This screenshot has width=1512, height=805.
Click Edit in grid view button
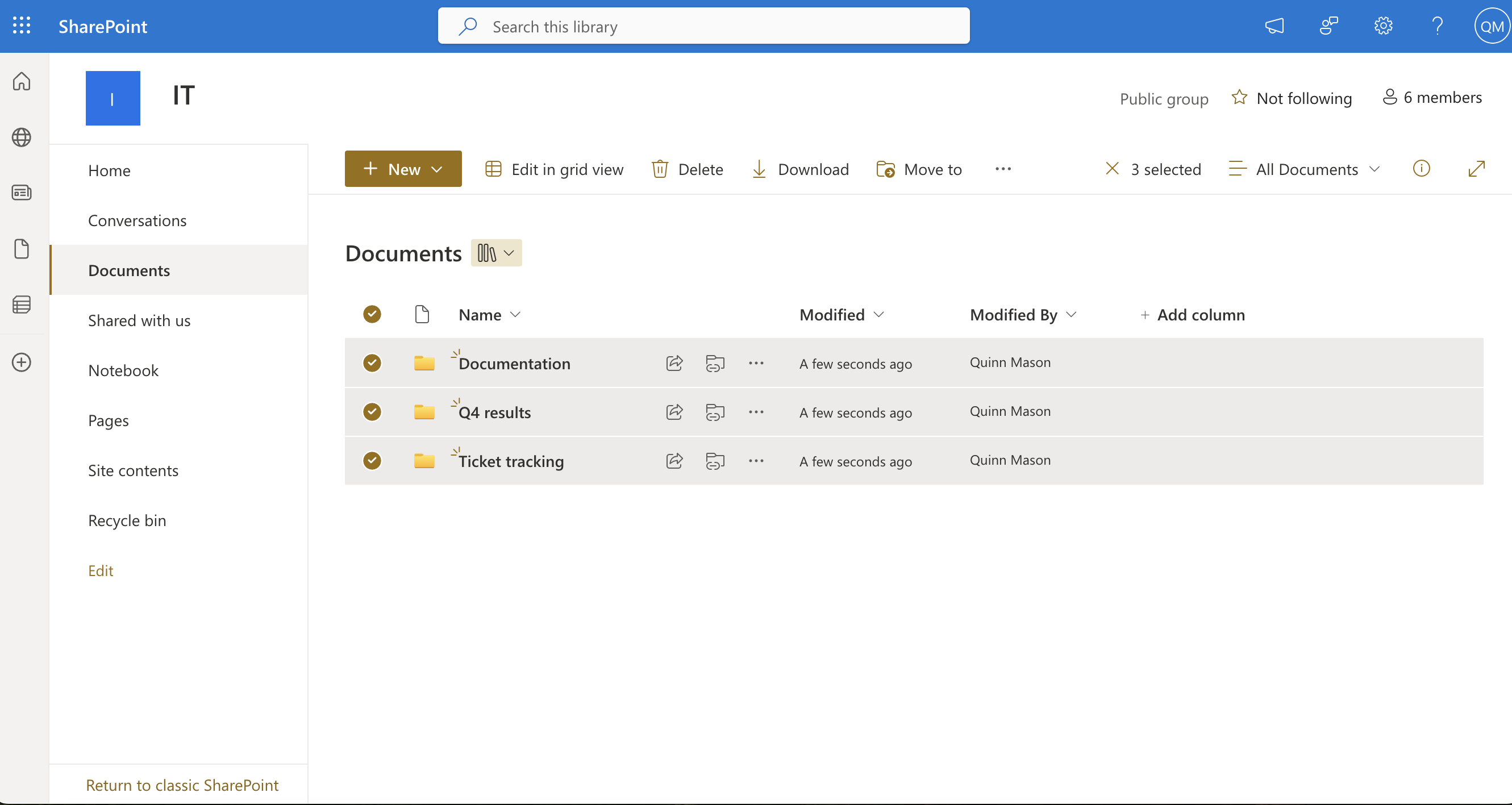[x=554, y=169]
